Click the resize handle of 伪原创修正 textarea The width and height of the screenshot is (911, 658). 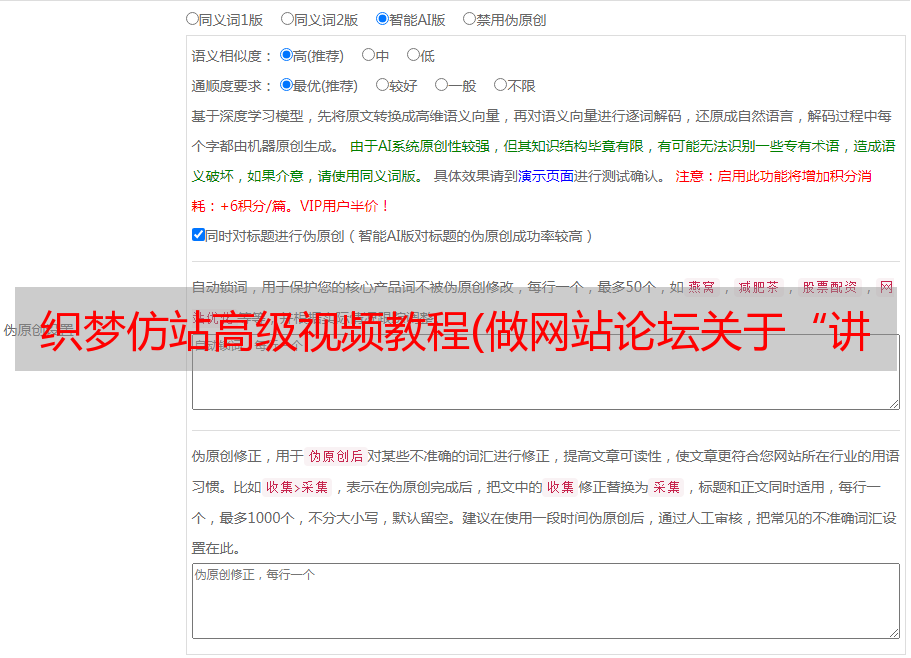click(893, 632)
